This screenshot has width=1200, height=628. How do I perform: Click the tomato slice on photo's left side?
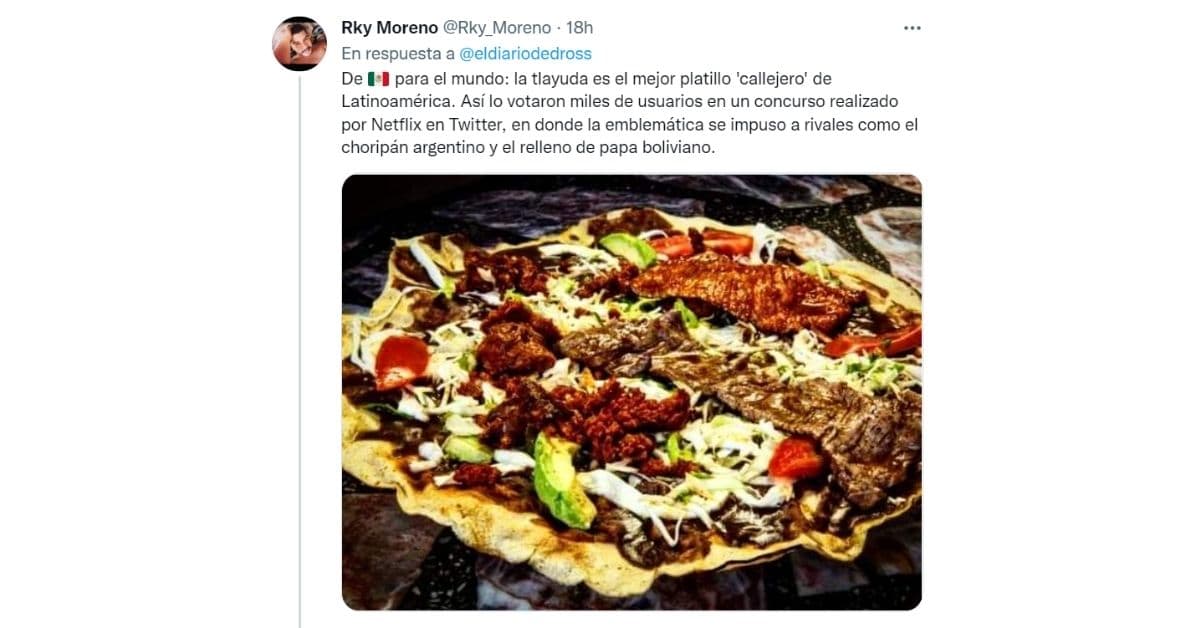click(401, 358)
